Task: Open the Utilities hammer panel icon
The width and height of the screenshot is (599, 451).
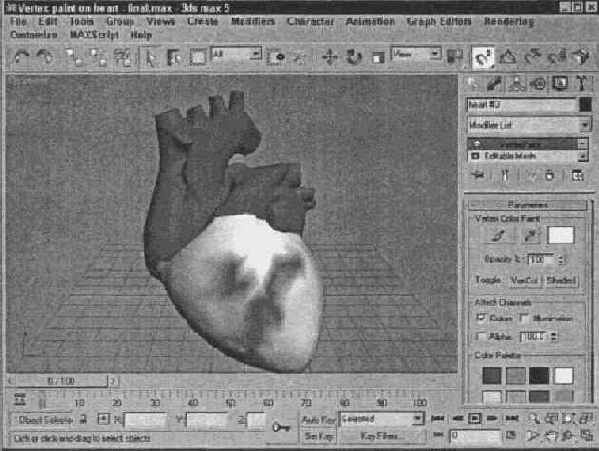Action: (581, 83)
